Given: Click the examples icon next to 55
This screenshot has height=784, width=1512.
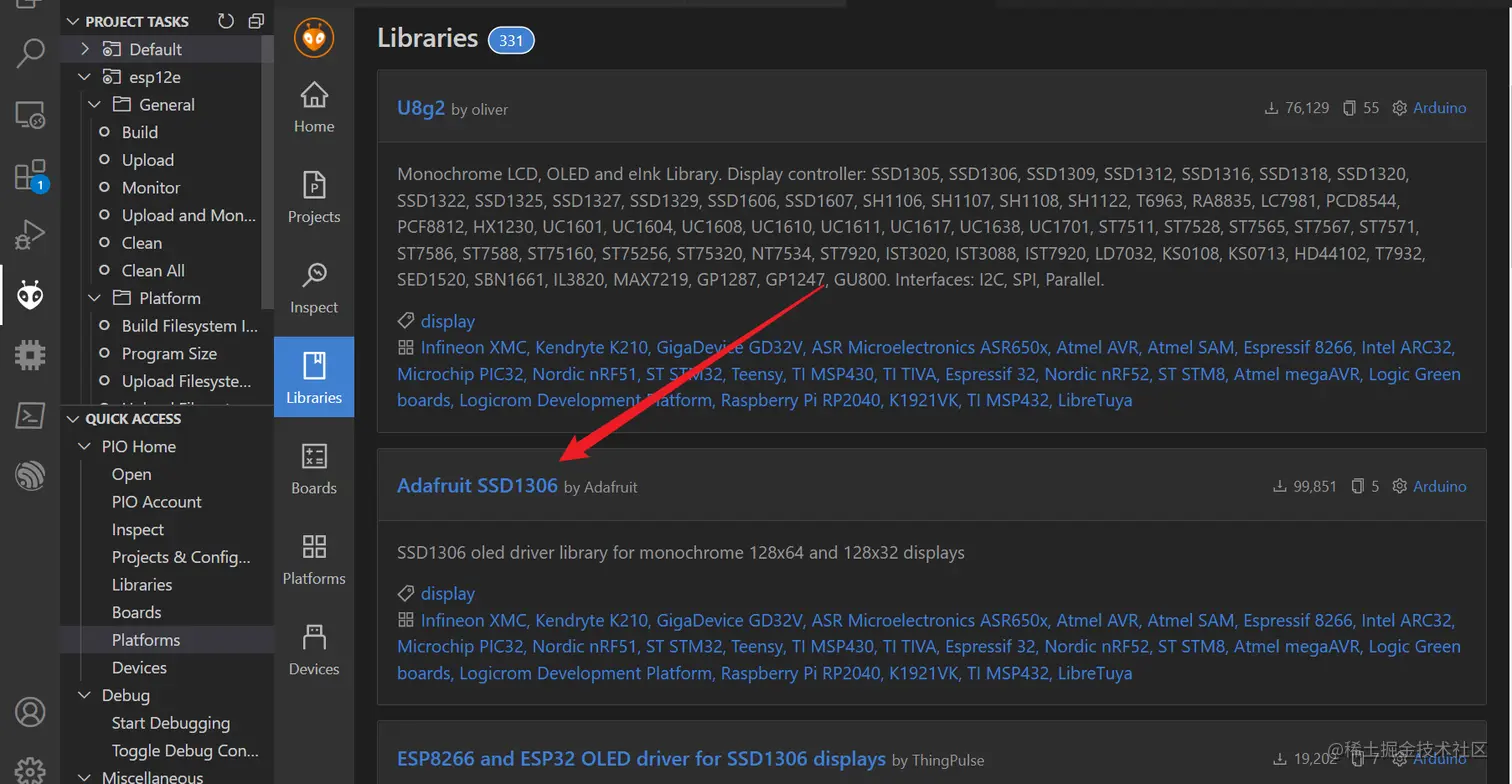Looking at the screenshot, I should coord(1349,108).
